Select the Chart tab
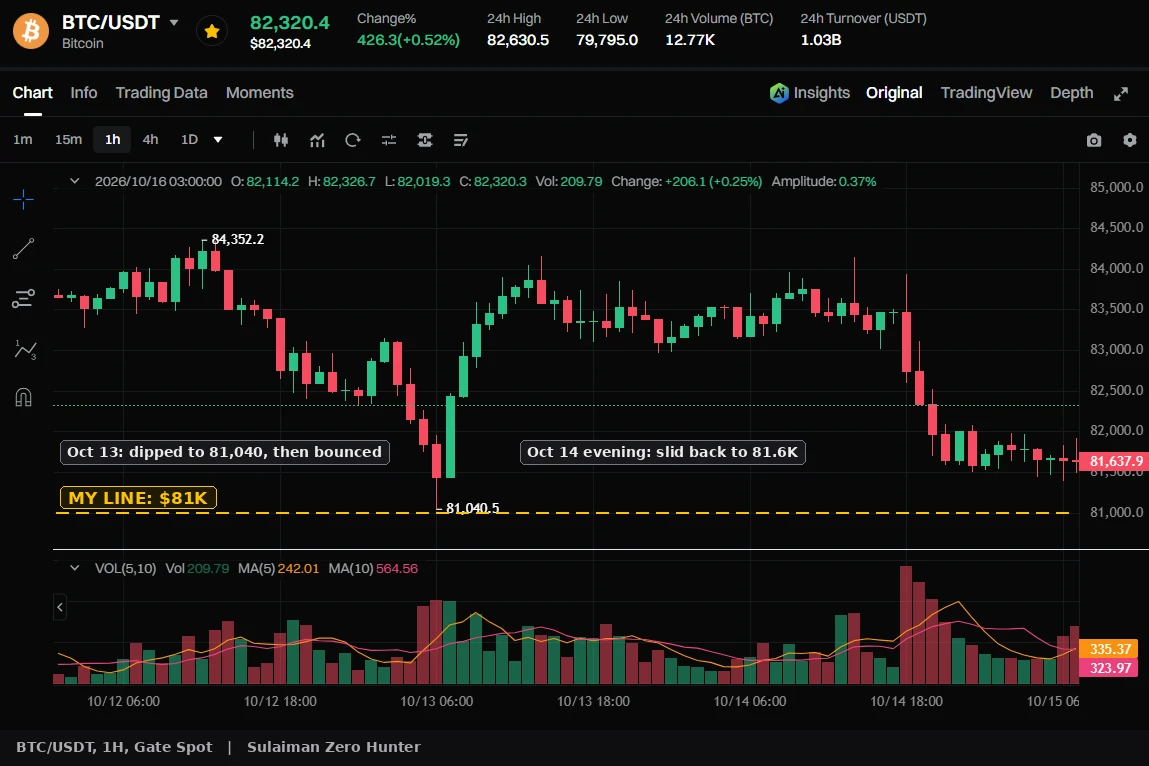Viewport: 1149px width, 766px height. pos(32,93)
